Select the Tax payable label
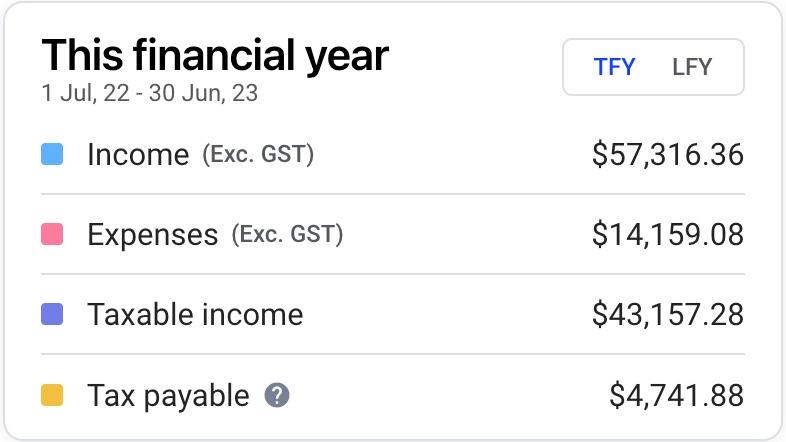This screenshot has width=786, height=442. point(168,395)
